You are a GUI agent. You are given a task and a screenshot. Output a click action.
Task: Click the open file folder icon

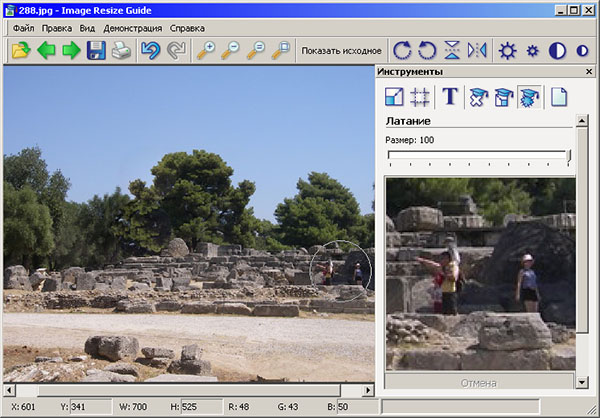(x=21, y=50)
